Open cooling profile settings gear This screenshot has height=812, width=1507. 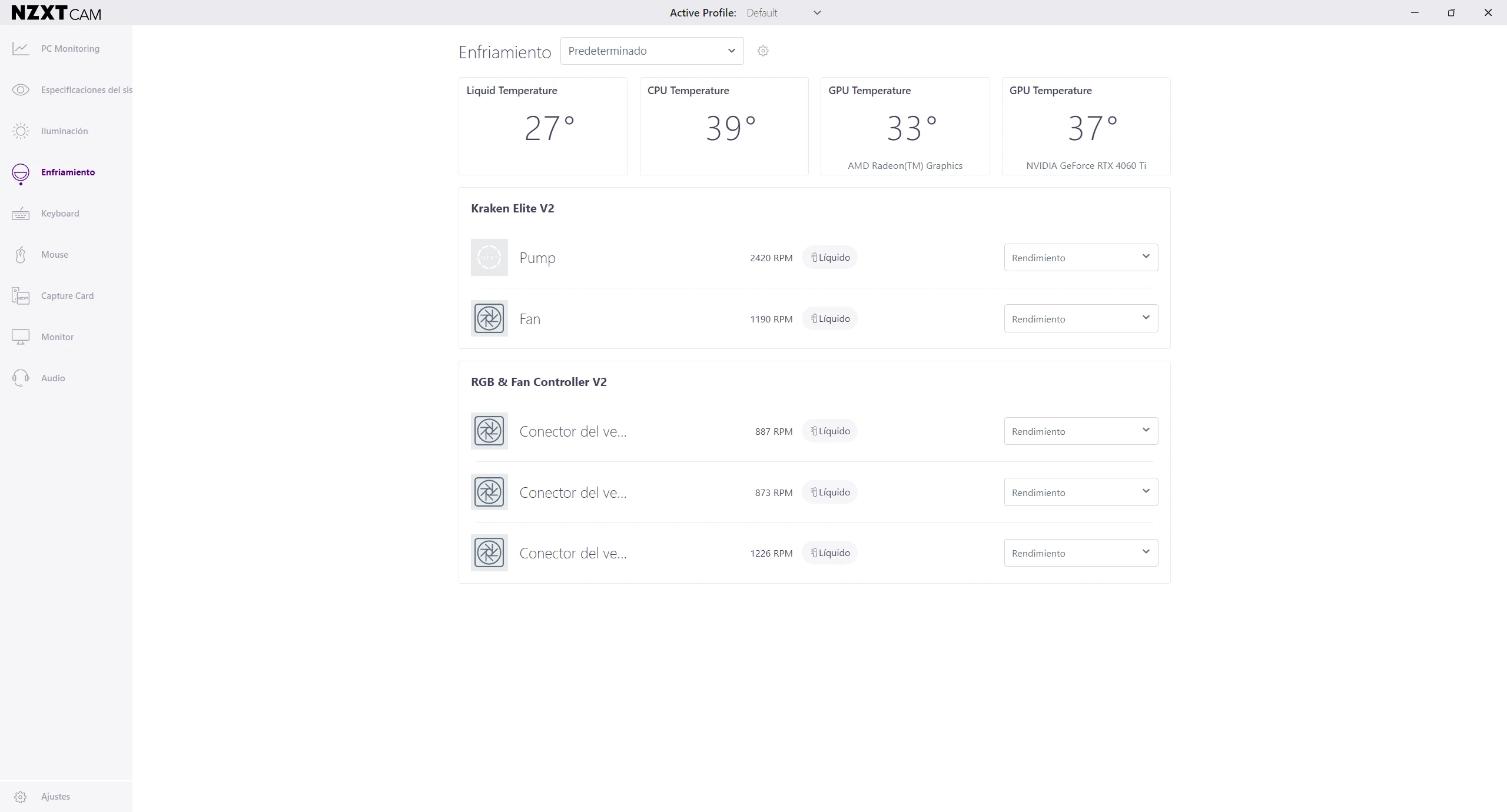[x=763, y=51]
